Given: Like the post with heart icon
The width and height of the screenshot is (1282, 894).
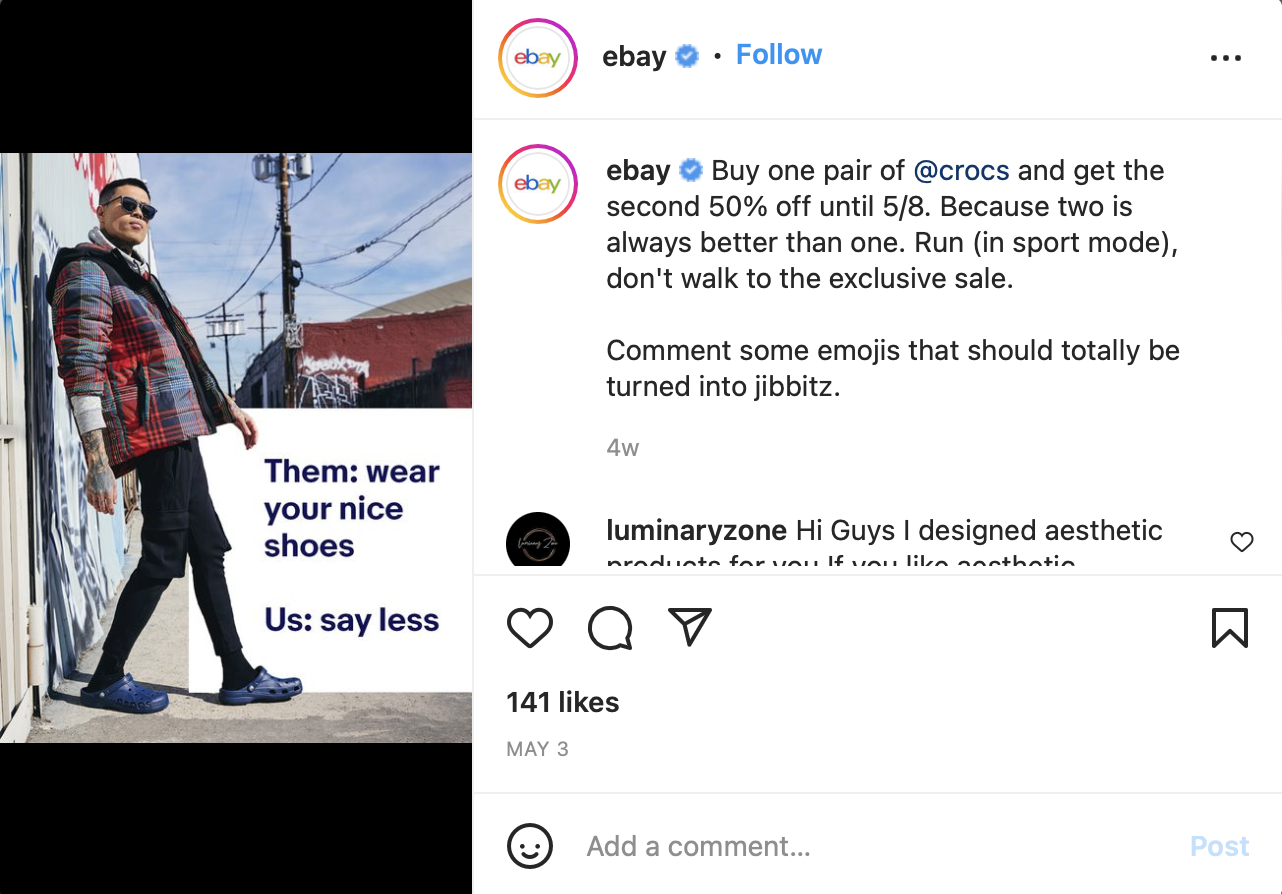Looking at the screenshot, I should [530, 628].
